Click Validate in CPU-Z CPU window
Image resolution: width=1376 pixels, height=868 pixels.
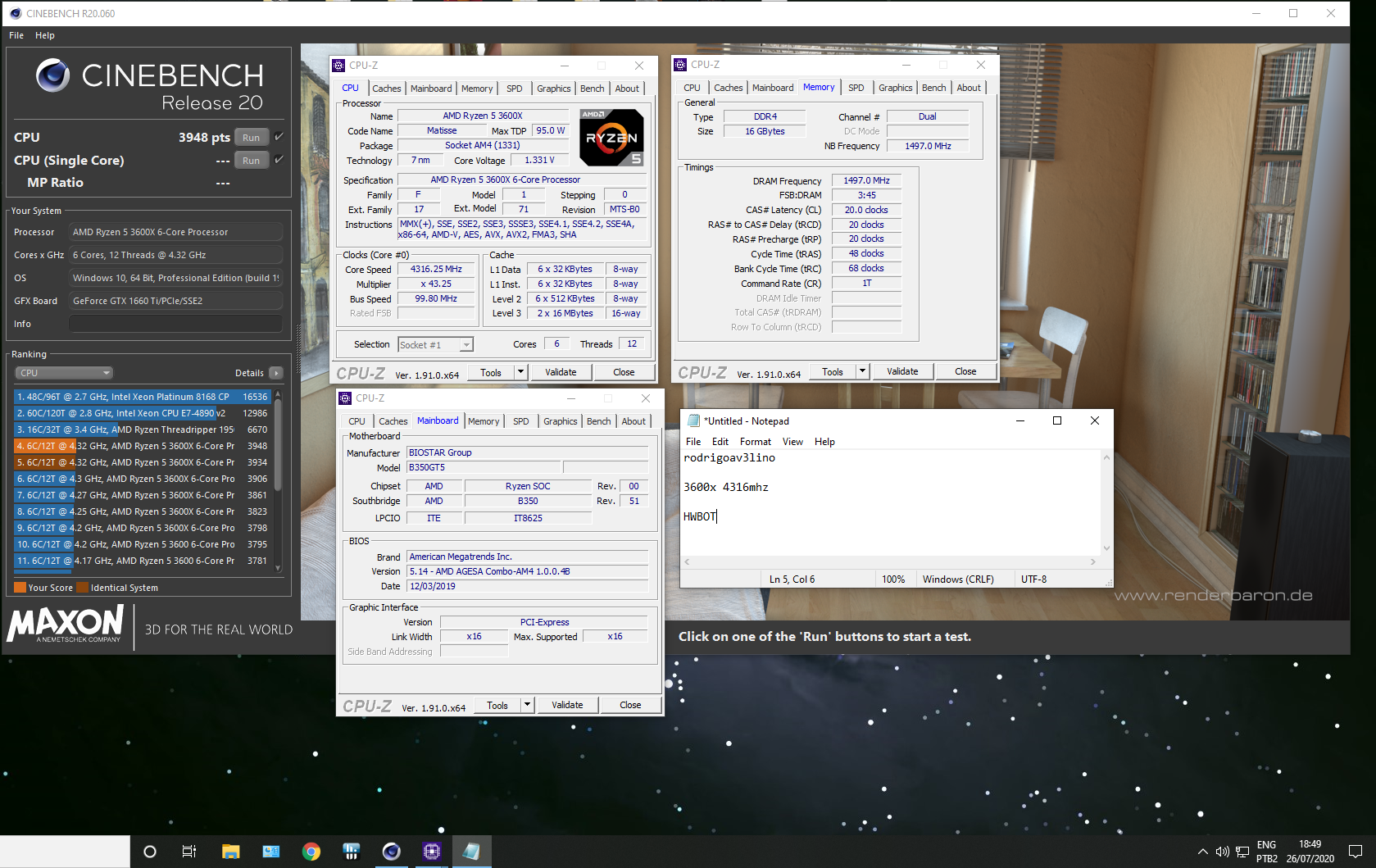point(561,372)
